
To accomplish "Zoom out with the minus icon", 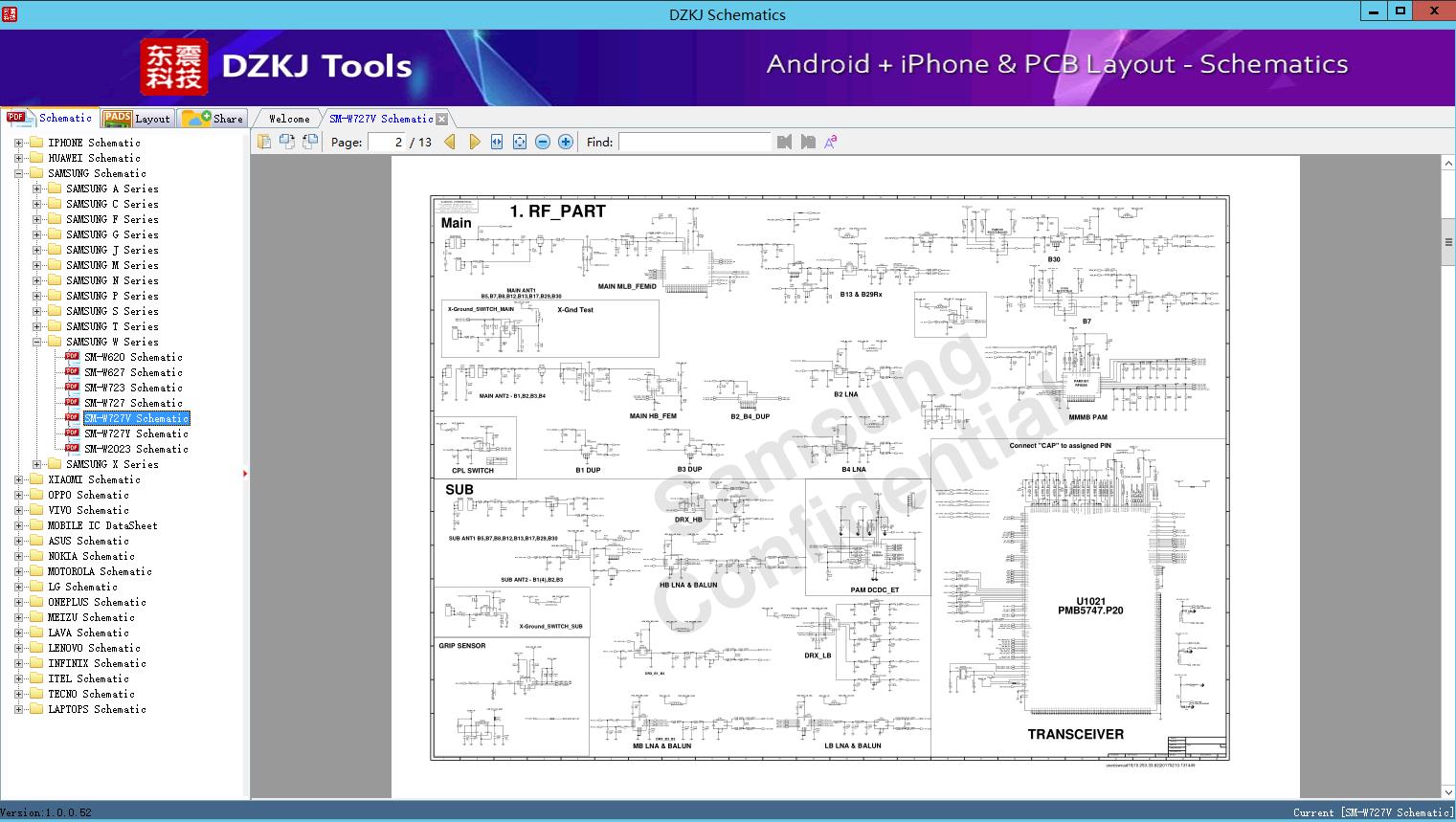I will coord(543,142).
